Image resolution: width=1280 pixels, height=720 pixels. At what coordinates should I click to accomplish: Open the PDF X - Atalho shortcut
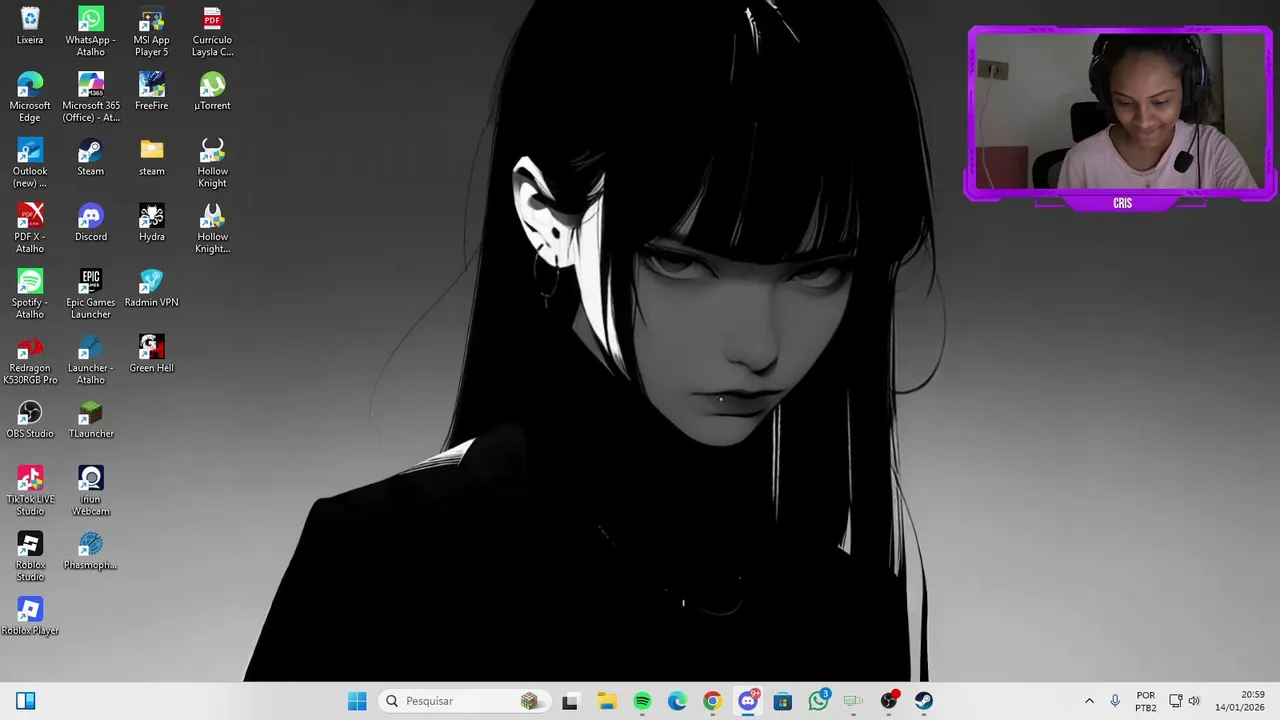tap(30, 228)
